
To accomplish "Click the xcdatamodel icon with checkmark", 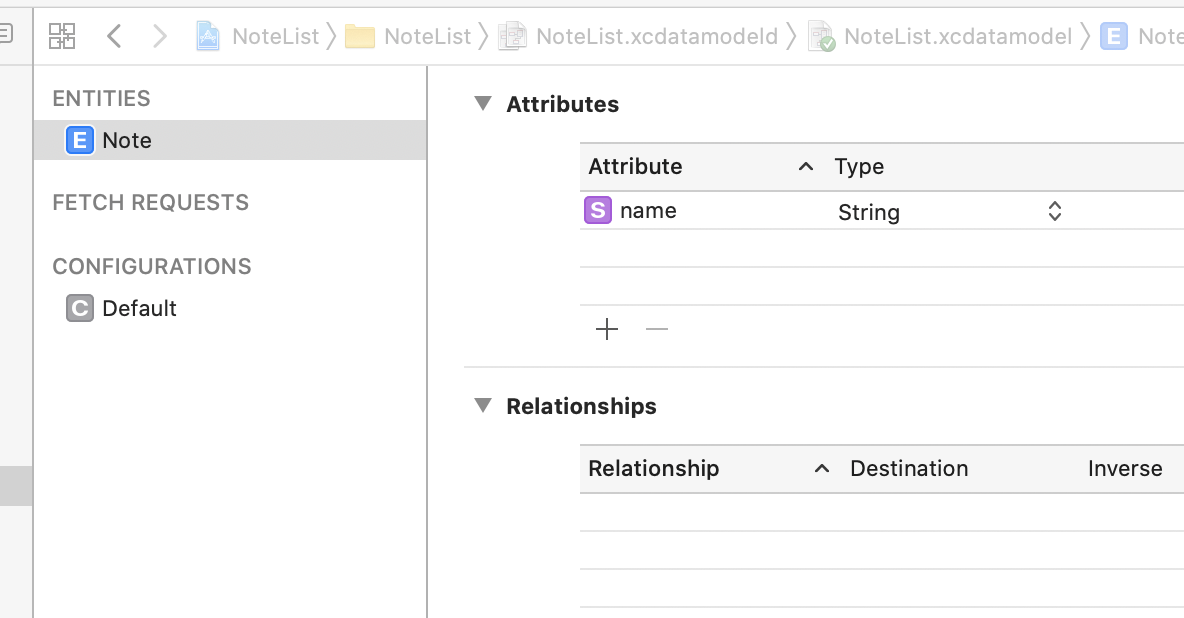I will pyautogui.click(x=822, y=36).
